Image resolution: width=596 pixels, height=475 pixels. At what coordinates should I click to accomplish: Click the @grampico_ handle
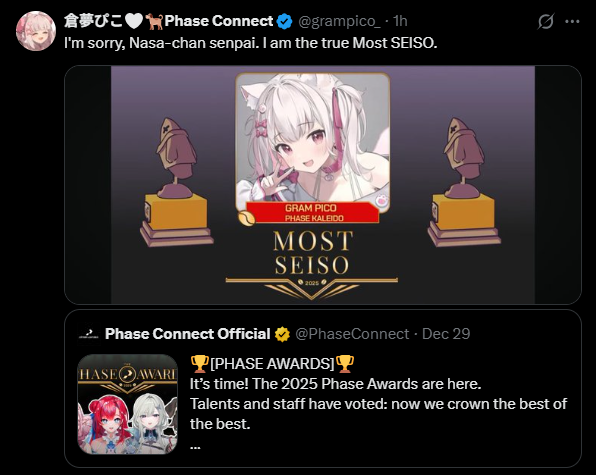pyautogui.click(x=339, y=21)
